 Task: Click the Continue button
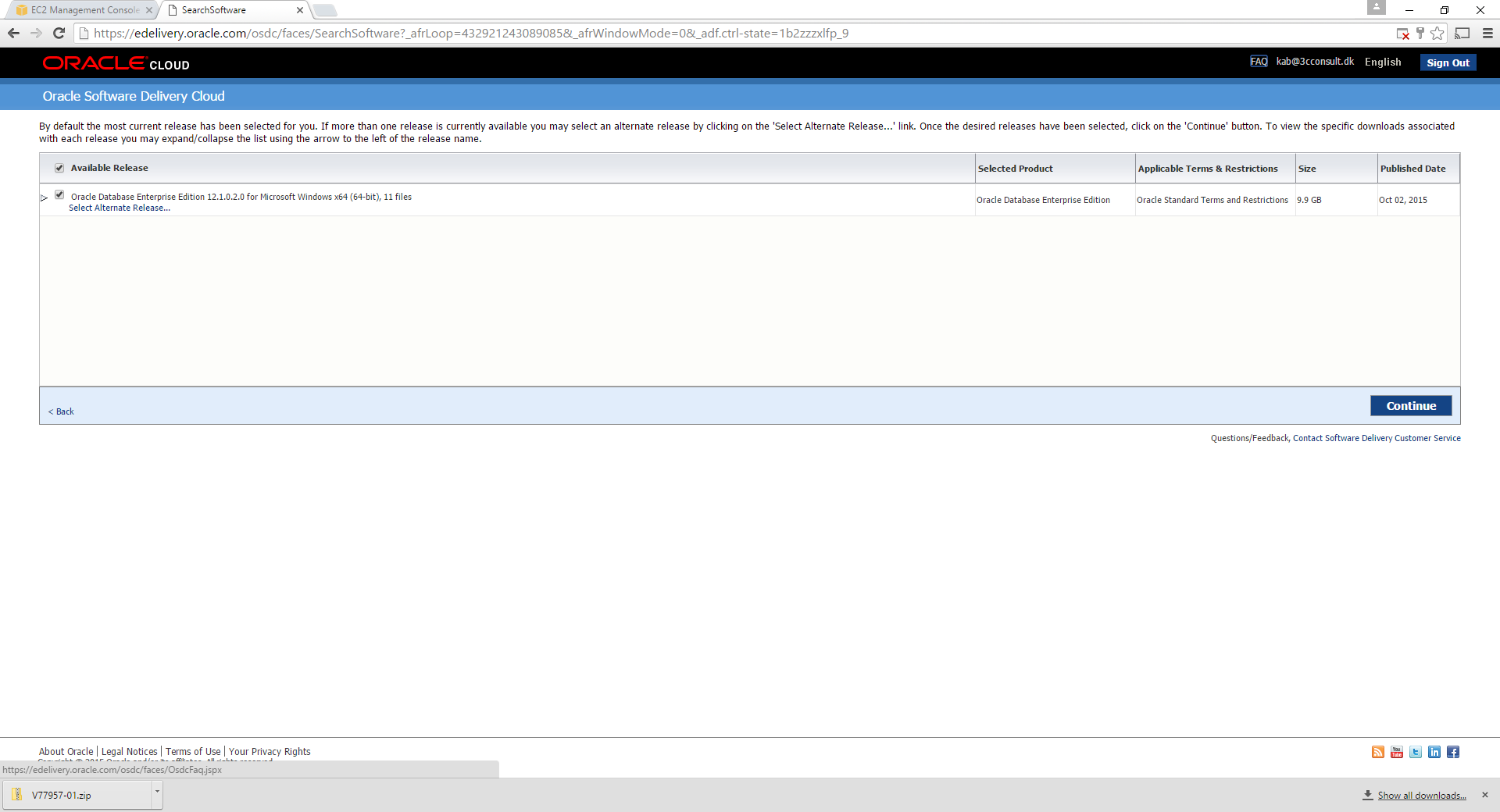click(x=1411, y=406)
